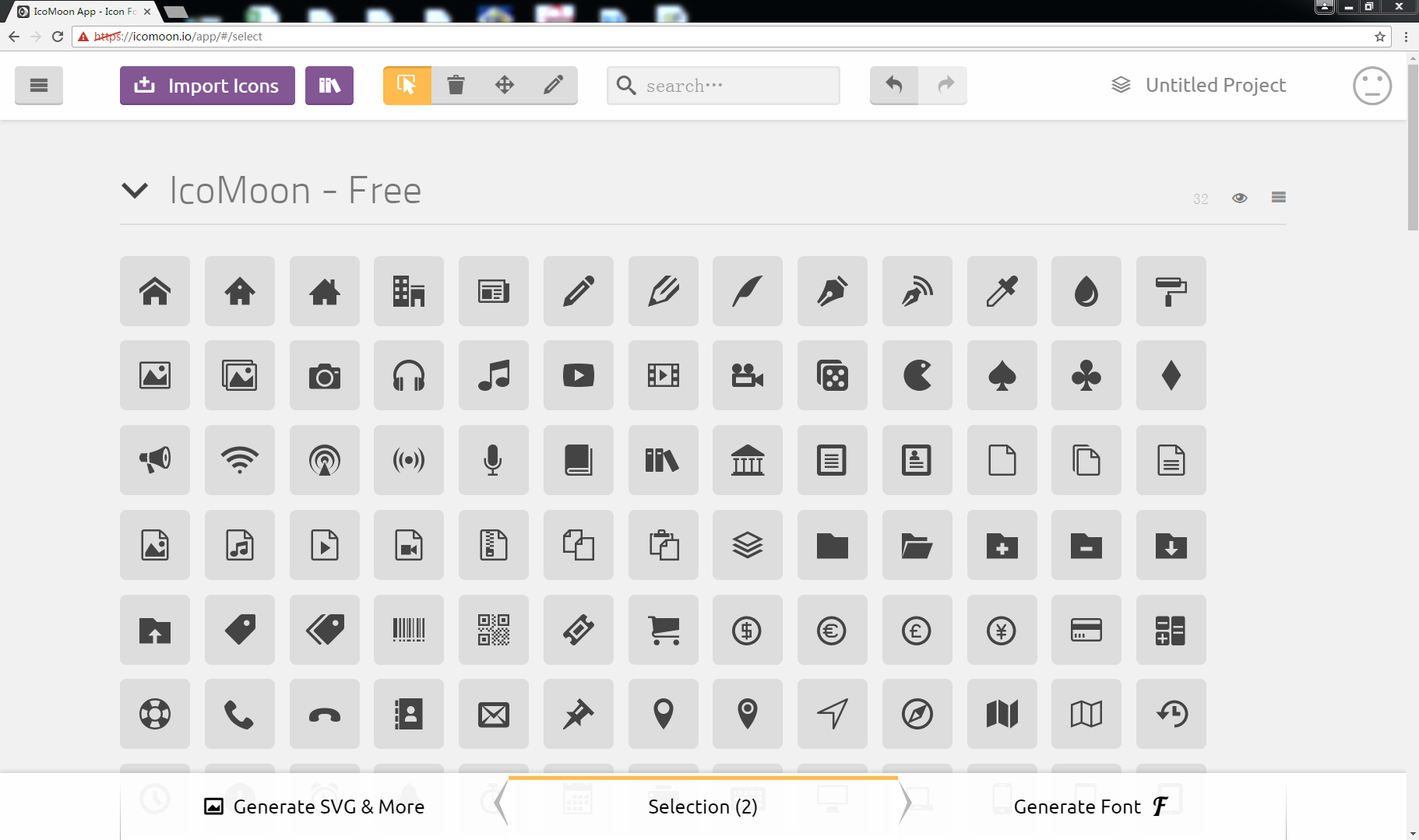The image size is (1419, 840).
Task: Select the quill feather icon
Action: pos(748,291)
